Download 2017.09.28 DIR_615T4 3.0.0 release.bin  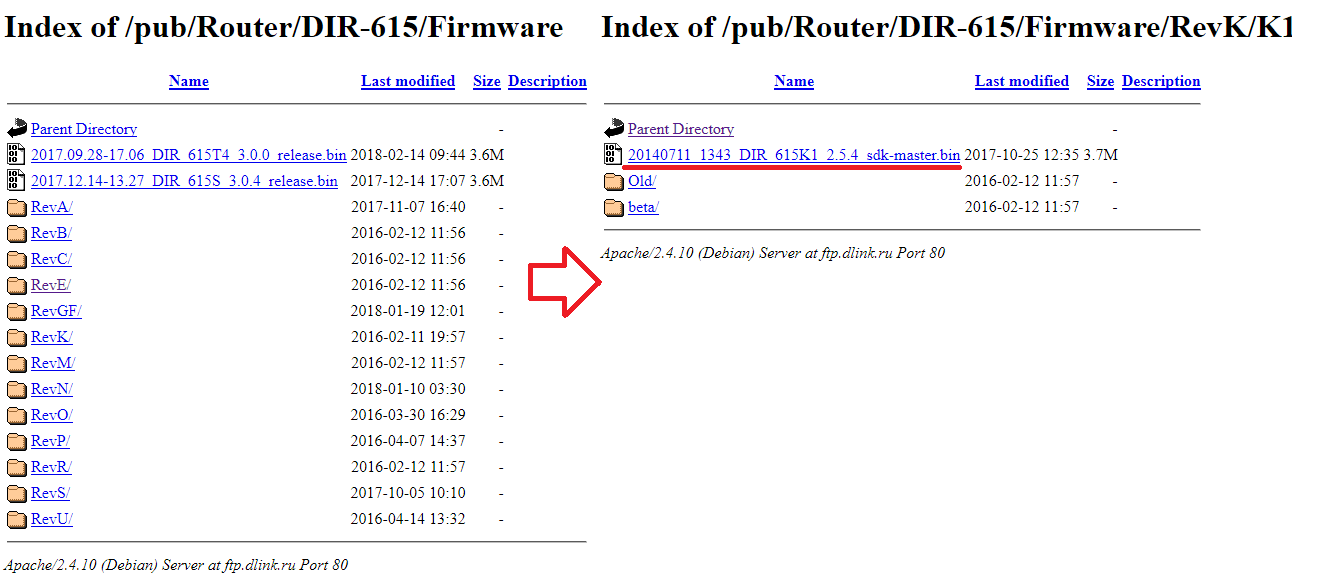(x=189, y=155)
